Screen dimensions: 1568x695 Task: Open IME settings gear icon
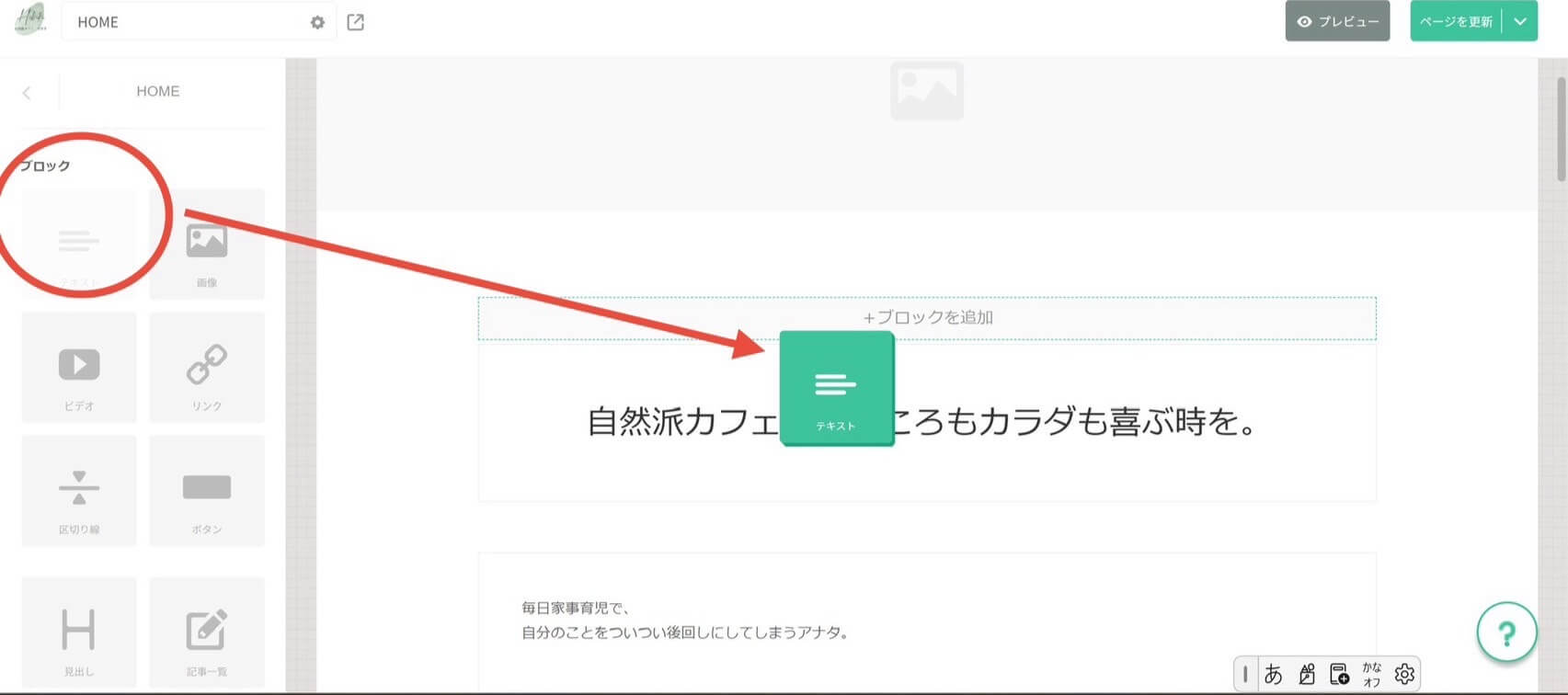[x=1404, y=674]
